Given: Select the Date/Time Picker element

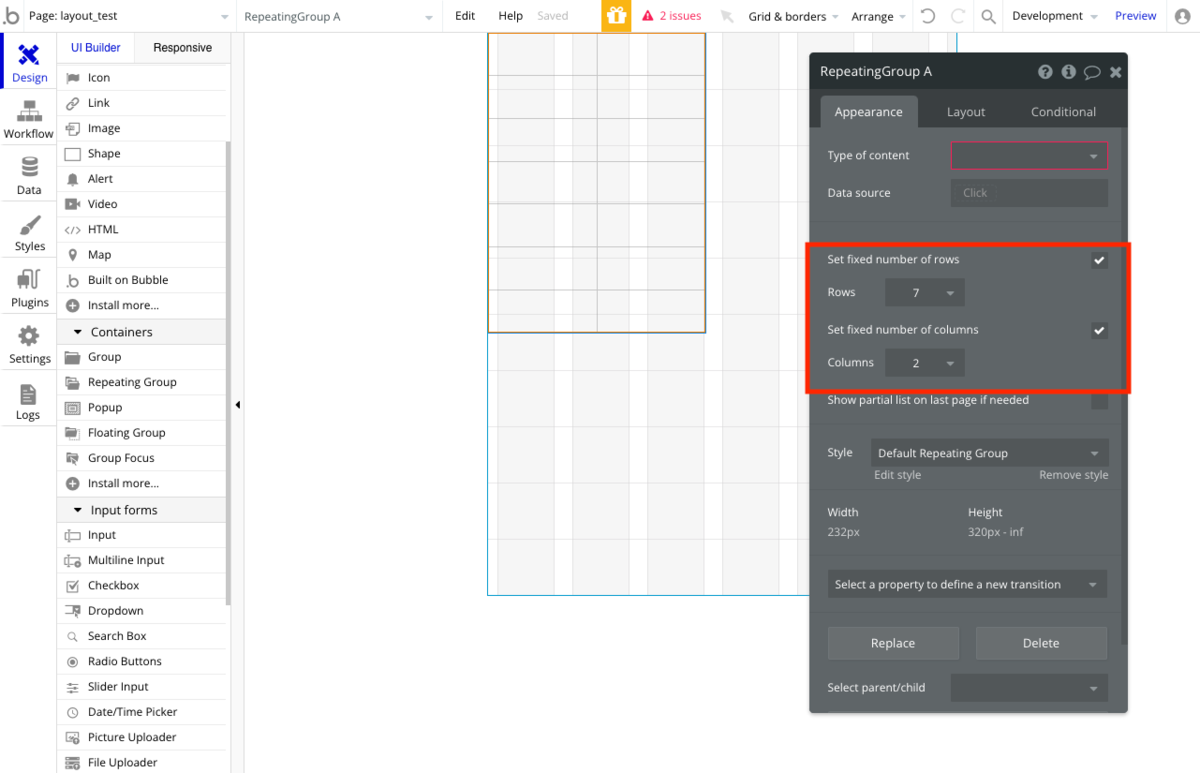Looking at the screenshot, I should (143, 712).
